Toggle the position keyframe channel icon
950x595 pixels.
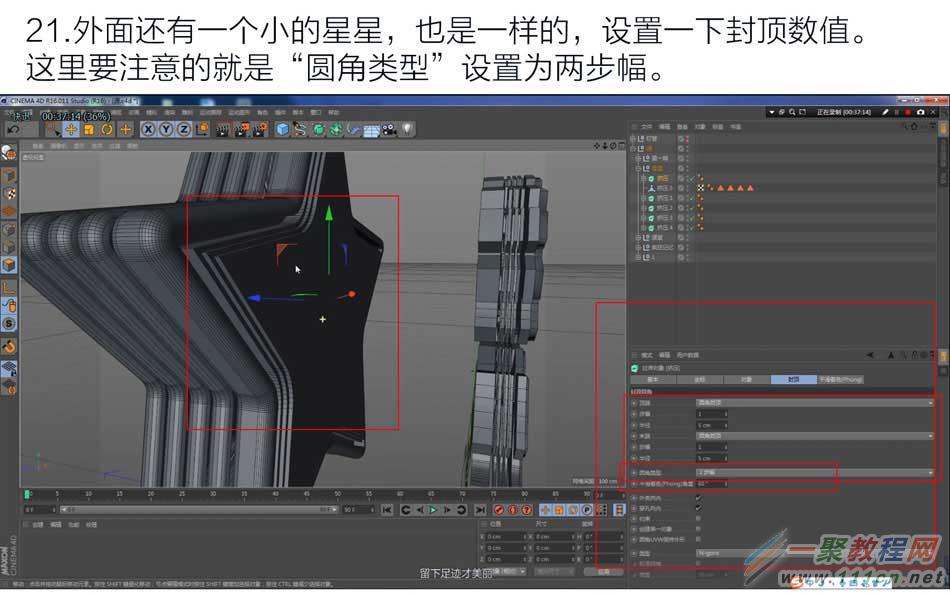pyautogui.click(x=545, y=510)
